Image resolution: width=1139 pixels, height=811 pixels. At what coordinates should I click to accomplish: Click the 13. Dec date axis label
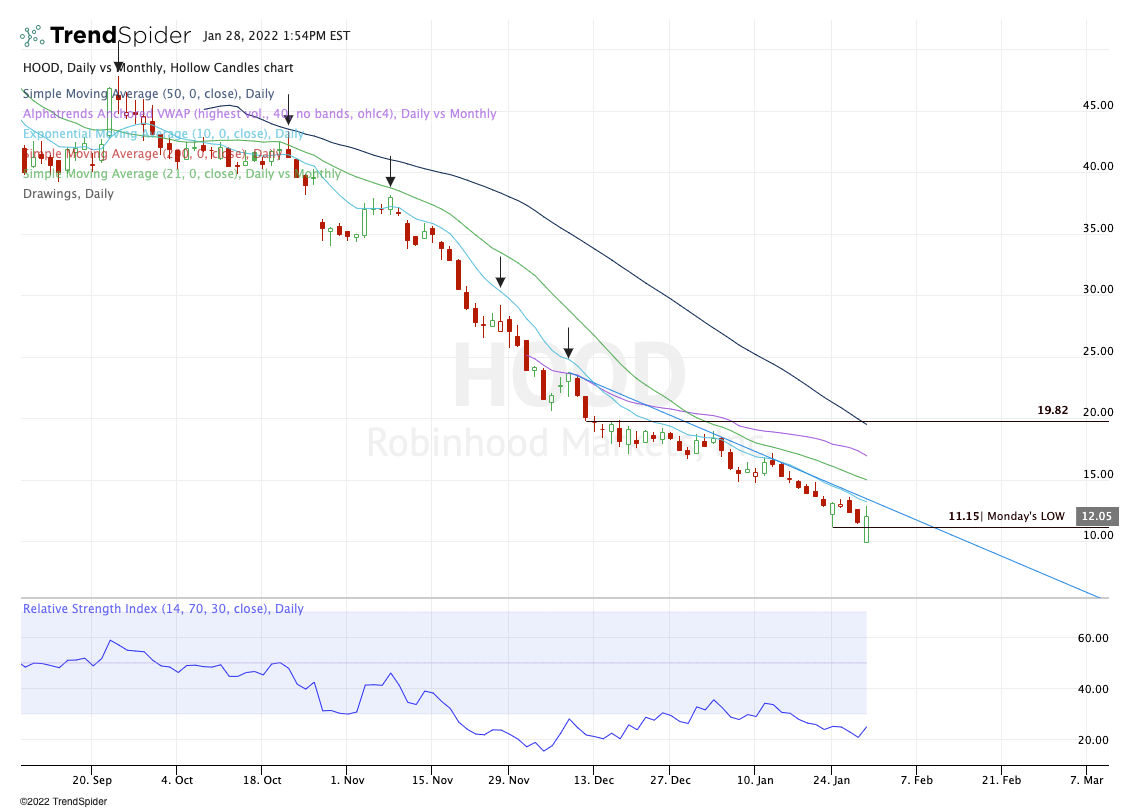coord(593,780)
